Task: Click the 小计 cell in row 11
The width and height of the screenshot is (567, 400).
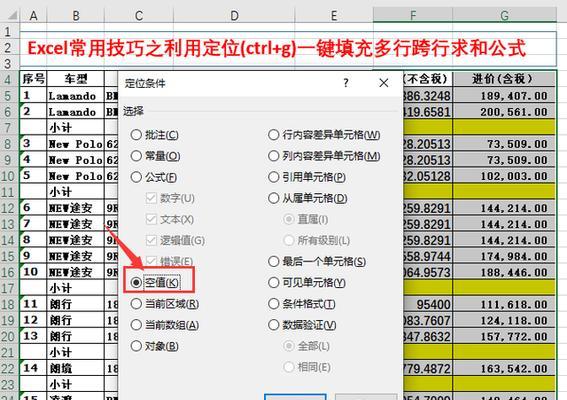Action: pyautogui.click(x=76, y=192)
